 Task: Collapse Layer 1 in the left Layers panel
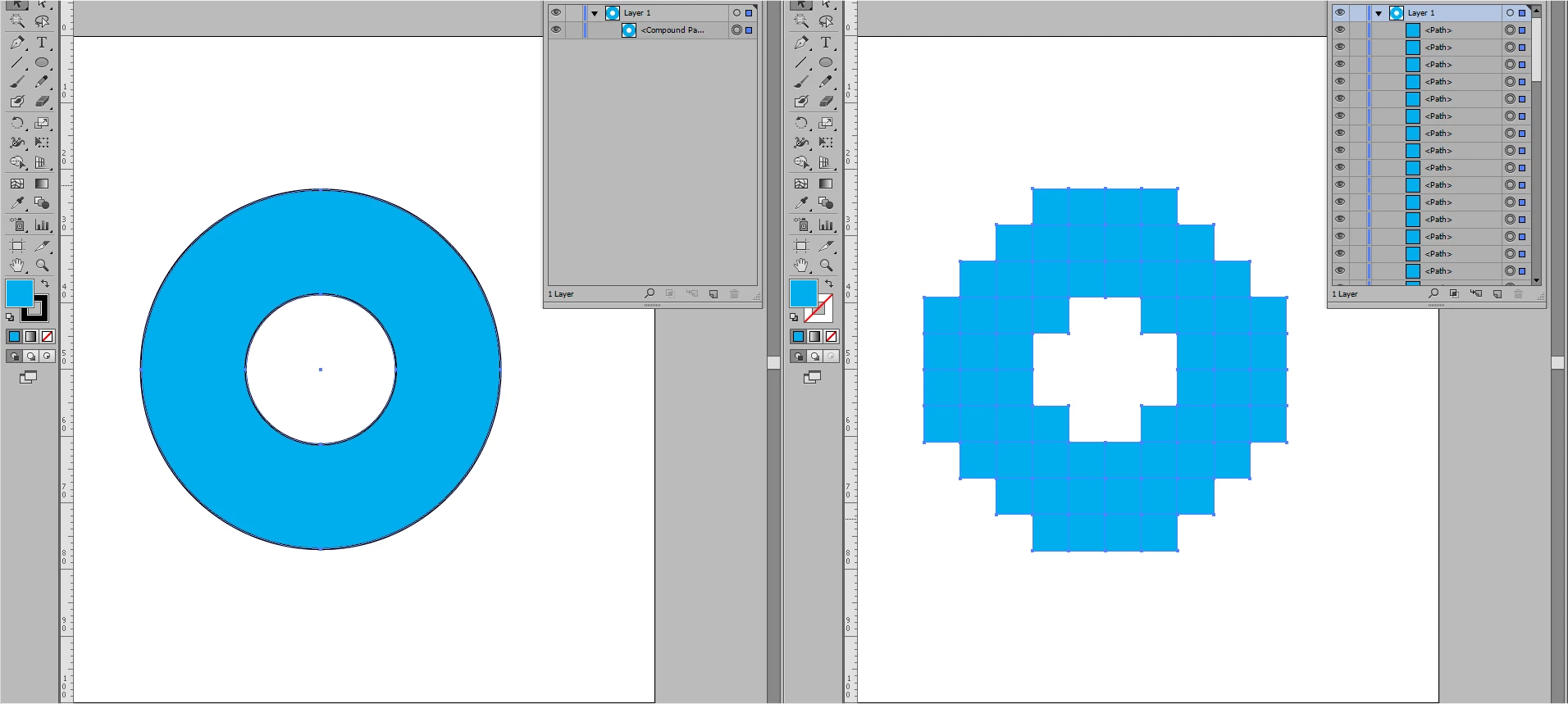click(x=595, y=13)
